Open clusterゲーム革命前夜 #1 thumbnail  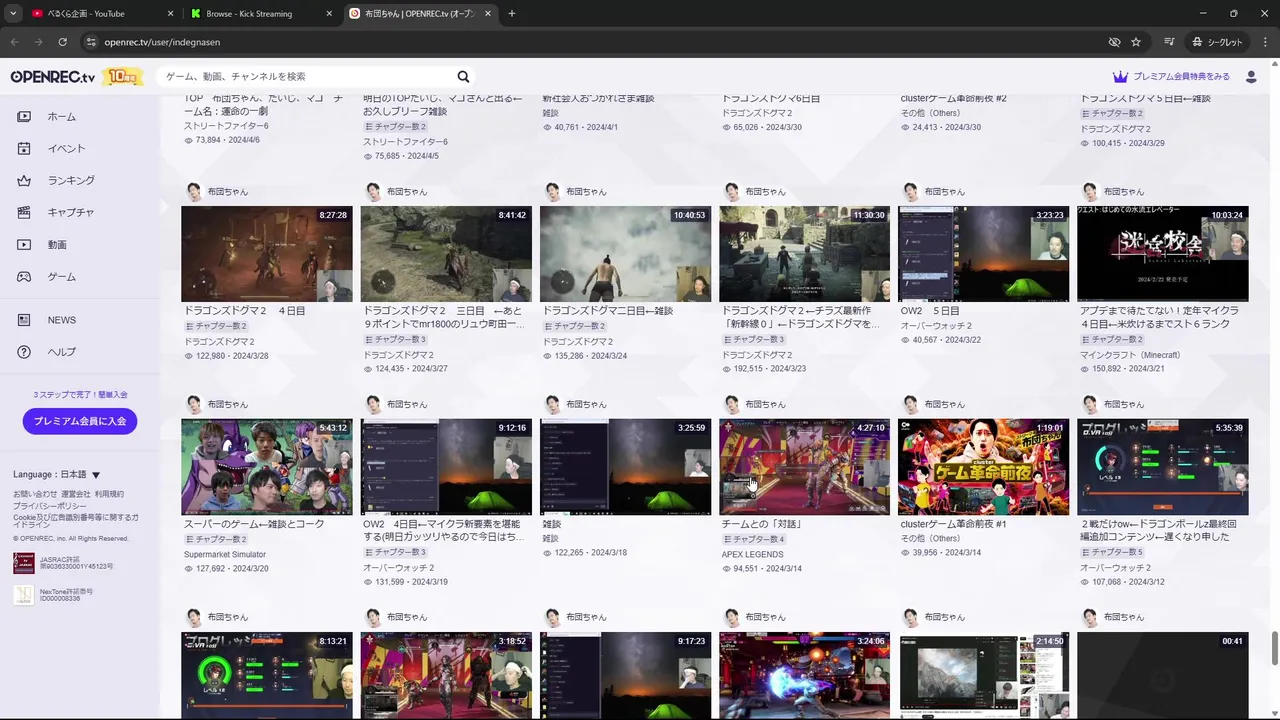click(x=984, y=467)
